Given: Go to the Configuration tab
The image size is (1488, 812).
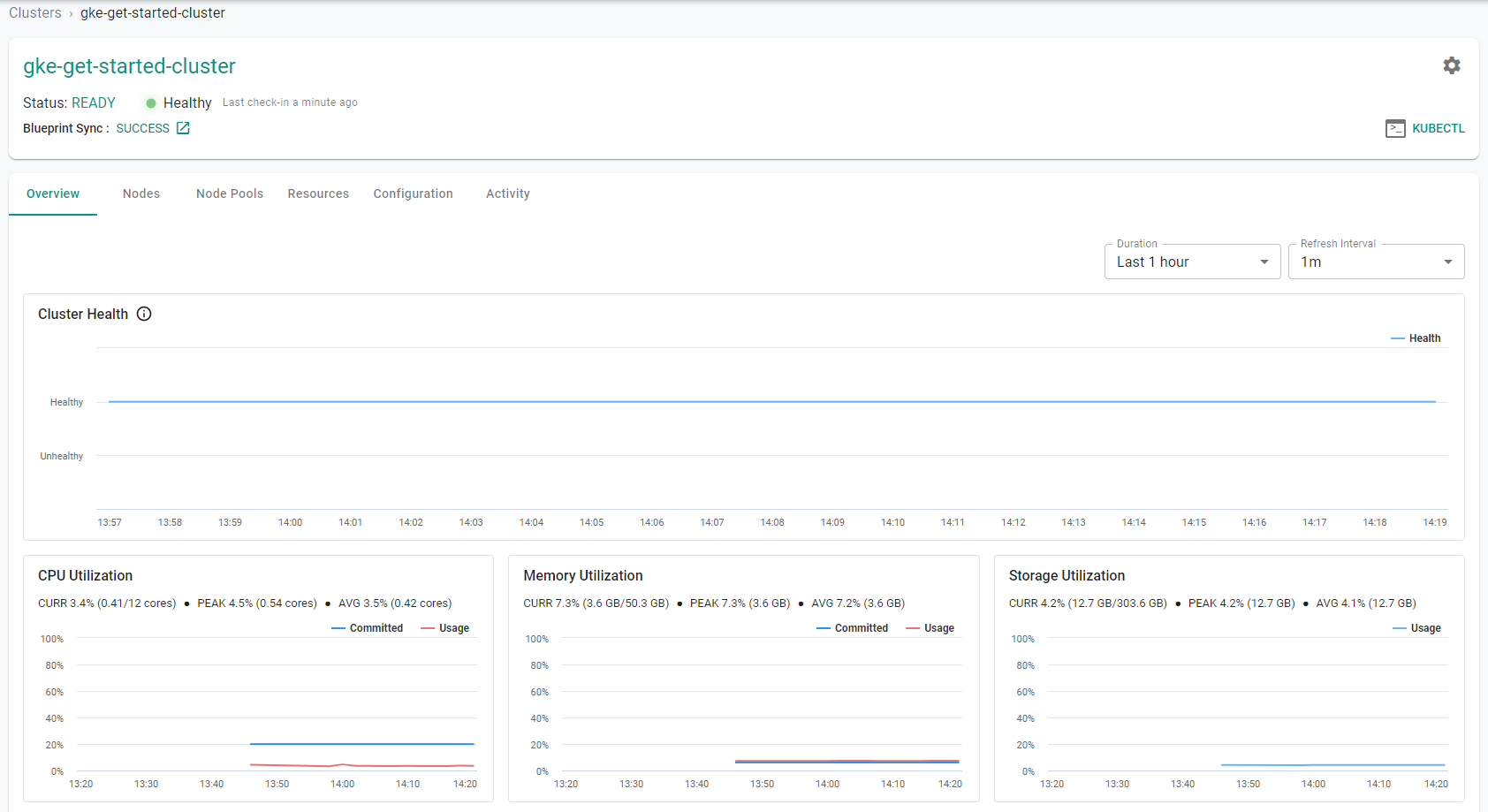Looking at the screenshot, I should (x=413, y=194).
